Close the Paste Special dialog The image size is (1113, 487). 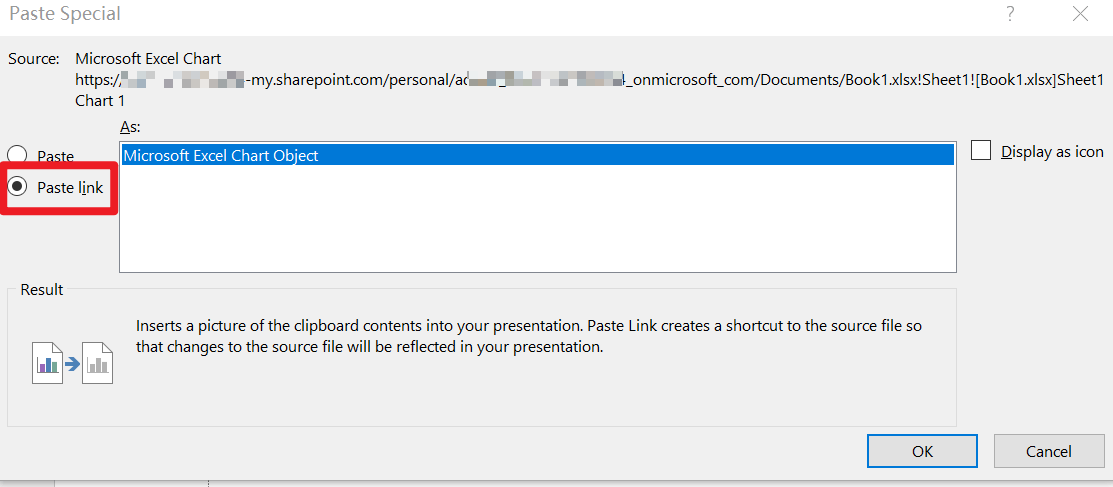1080,13
